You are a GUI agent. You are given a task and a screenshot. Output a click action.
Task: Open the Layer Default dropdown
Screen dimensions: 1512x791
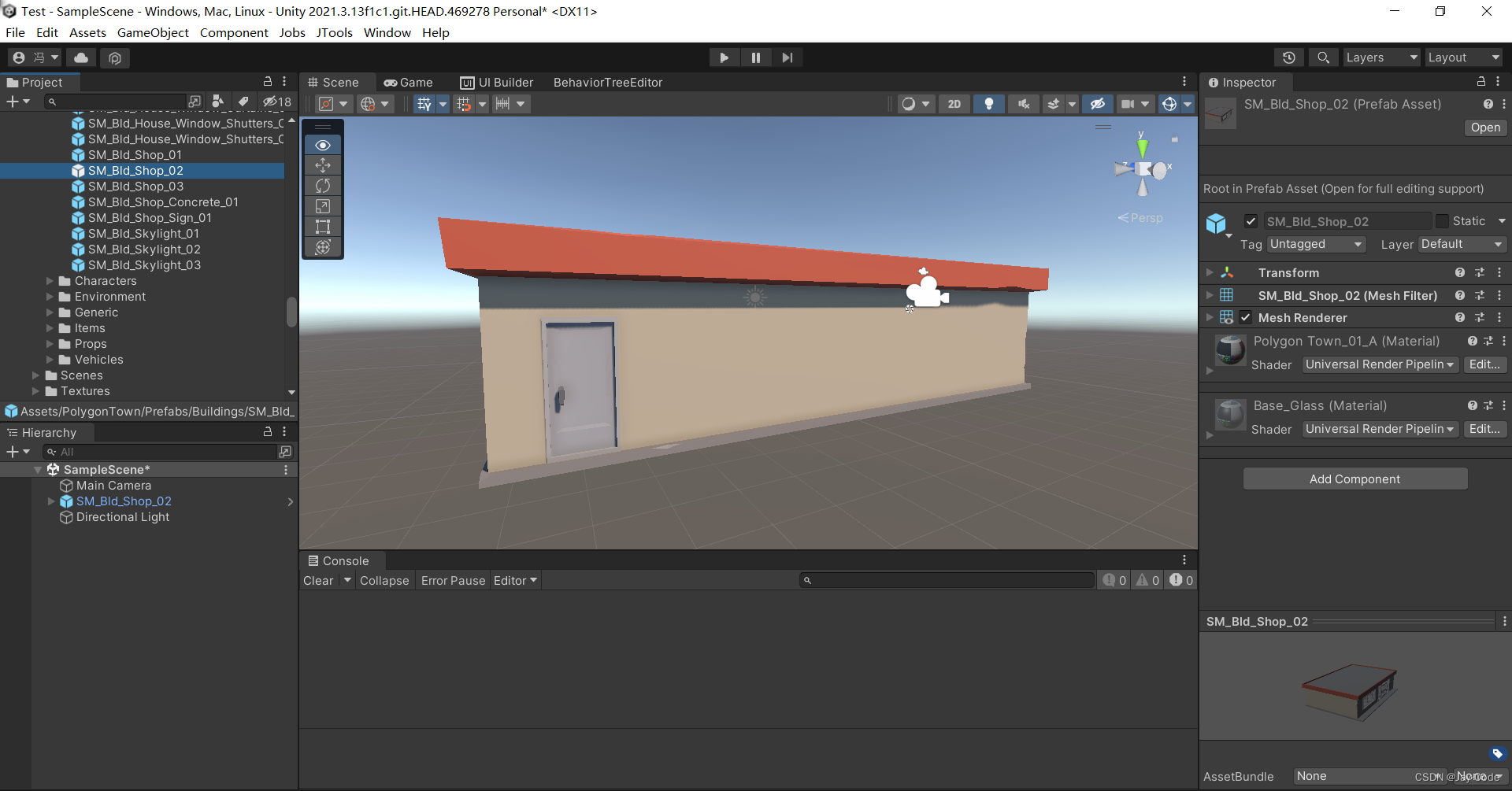click(1462, 245)
